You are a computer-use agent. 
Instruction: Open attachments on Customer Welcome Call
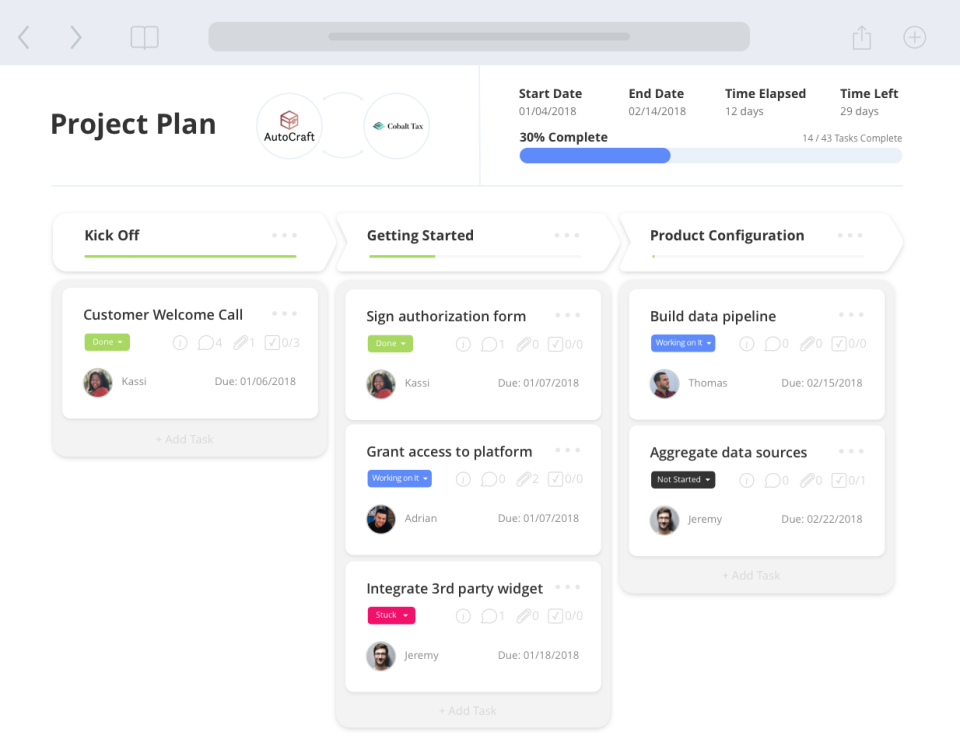pyautogui.click(x=244, y=343)
